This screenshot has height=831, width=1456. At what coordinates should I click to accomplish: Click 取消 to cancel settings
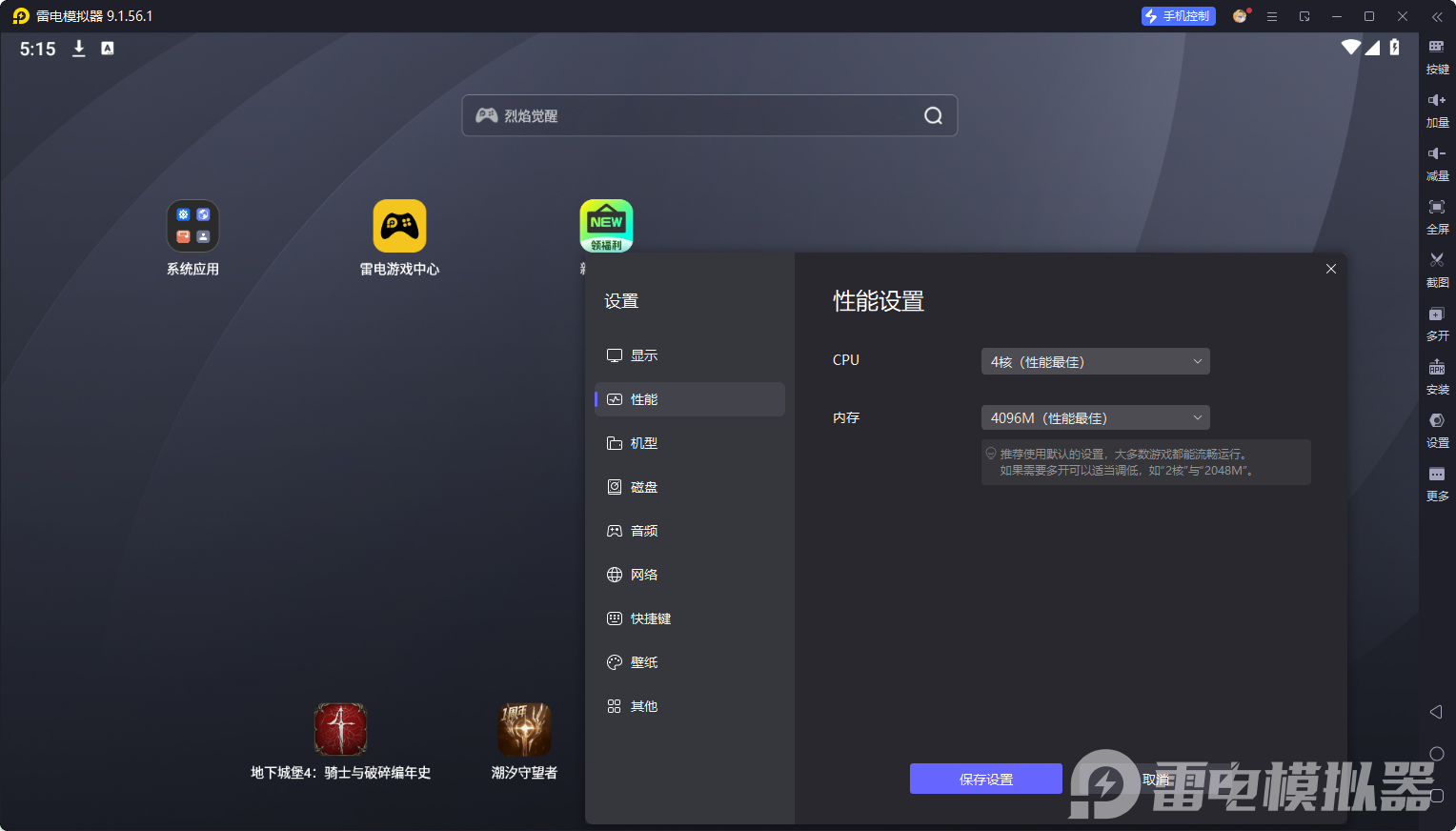pyautogui.click(x=1156, y=779)
